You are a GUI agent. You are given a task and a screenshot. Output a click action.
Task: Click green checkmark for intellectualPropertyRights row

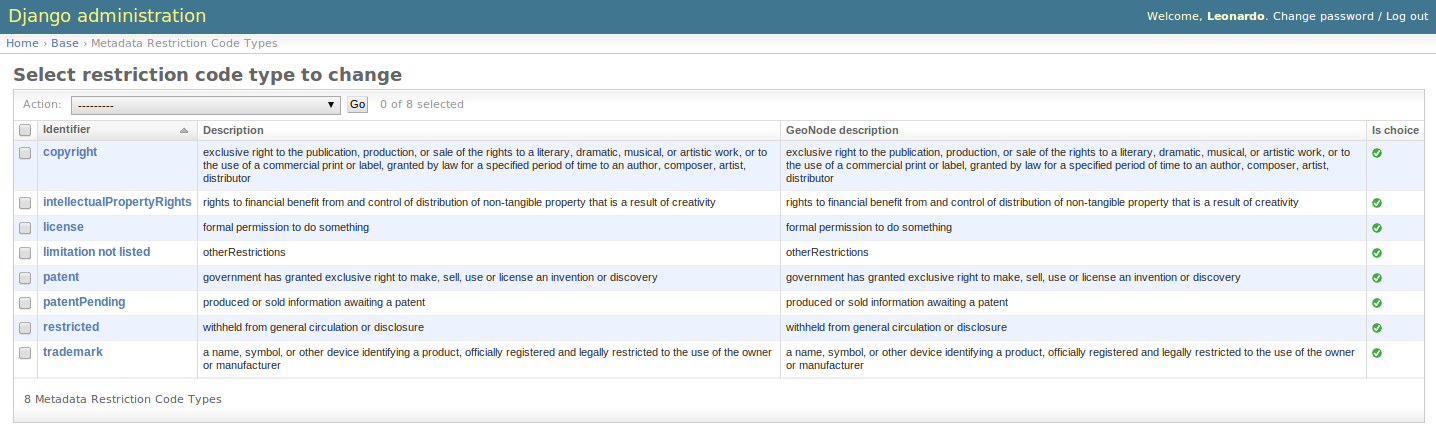pos(1377,203)
